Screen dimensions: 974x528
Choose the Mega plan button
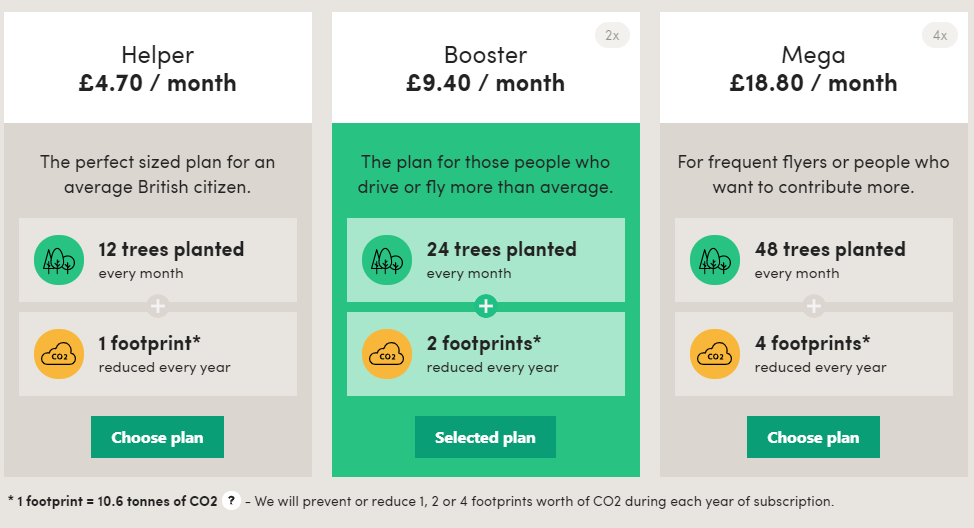813,437
